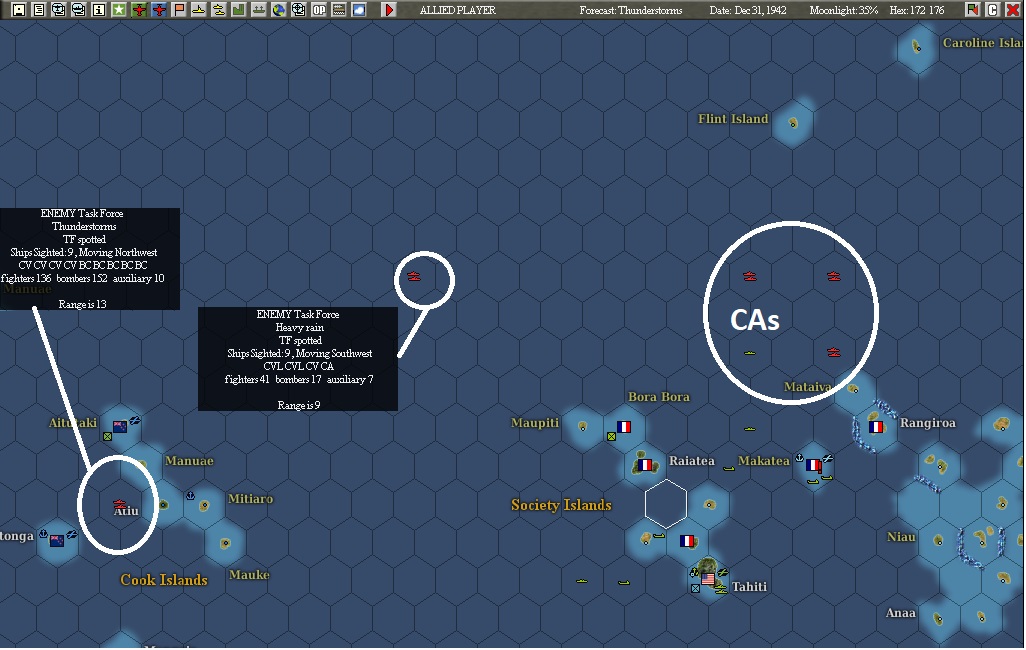Click the green and red flags icon
The width and height of the screenshot is (1026, 650).
pos(972,10)
